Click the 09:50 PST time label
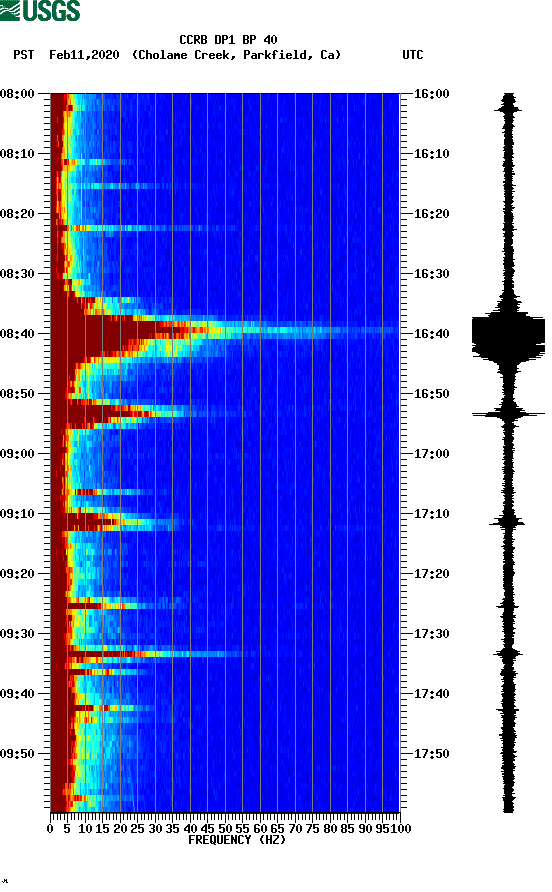Screen dimensions: 552x892 click(18, 754)
